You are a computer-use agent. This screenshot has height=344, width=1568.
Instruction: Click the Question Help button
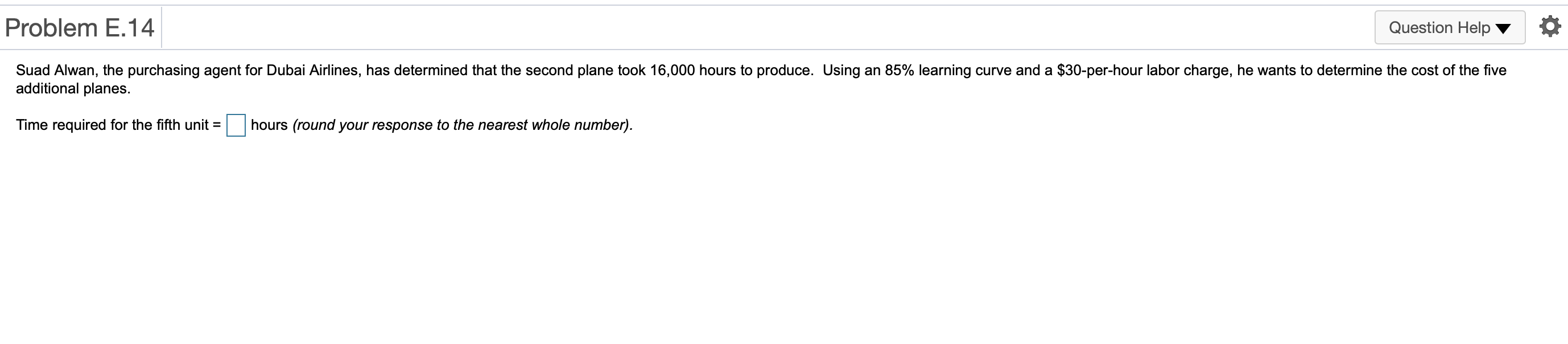coord(1439,27)
